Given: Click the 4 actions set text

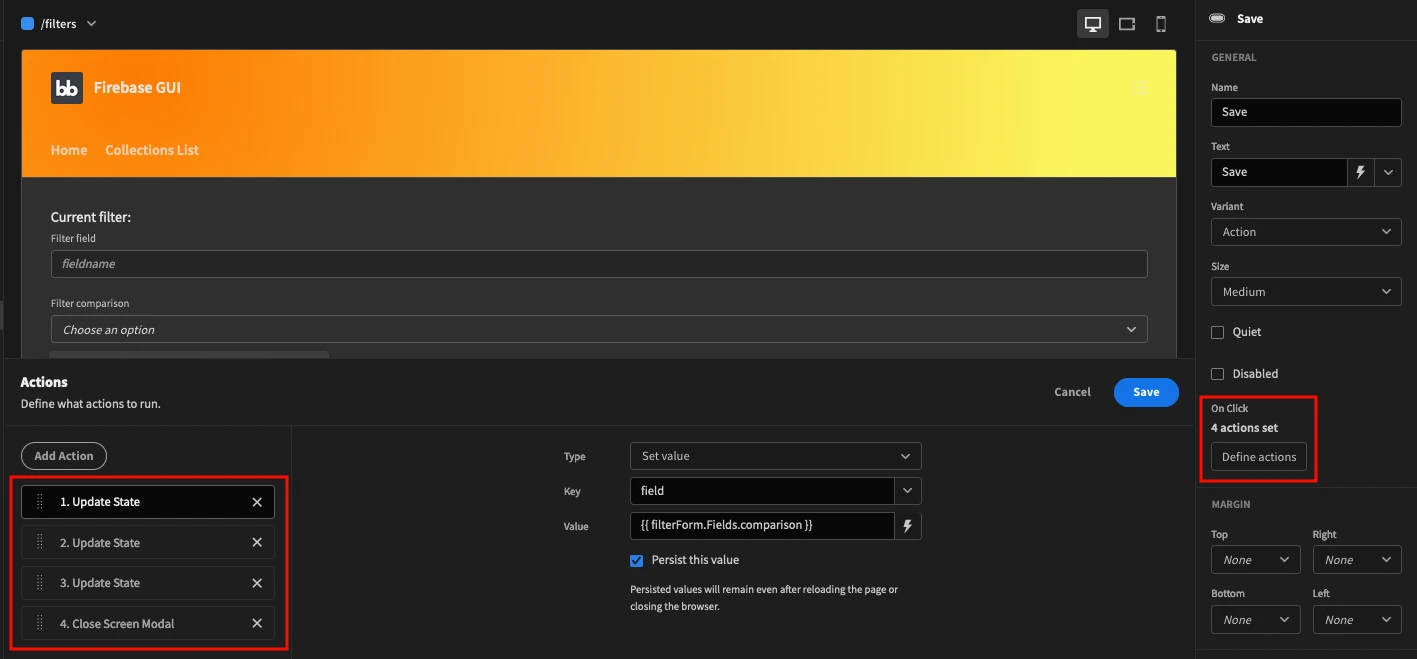Looking at the screenshot, I should [1244, 428].
